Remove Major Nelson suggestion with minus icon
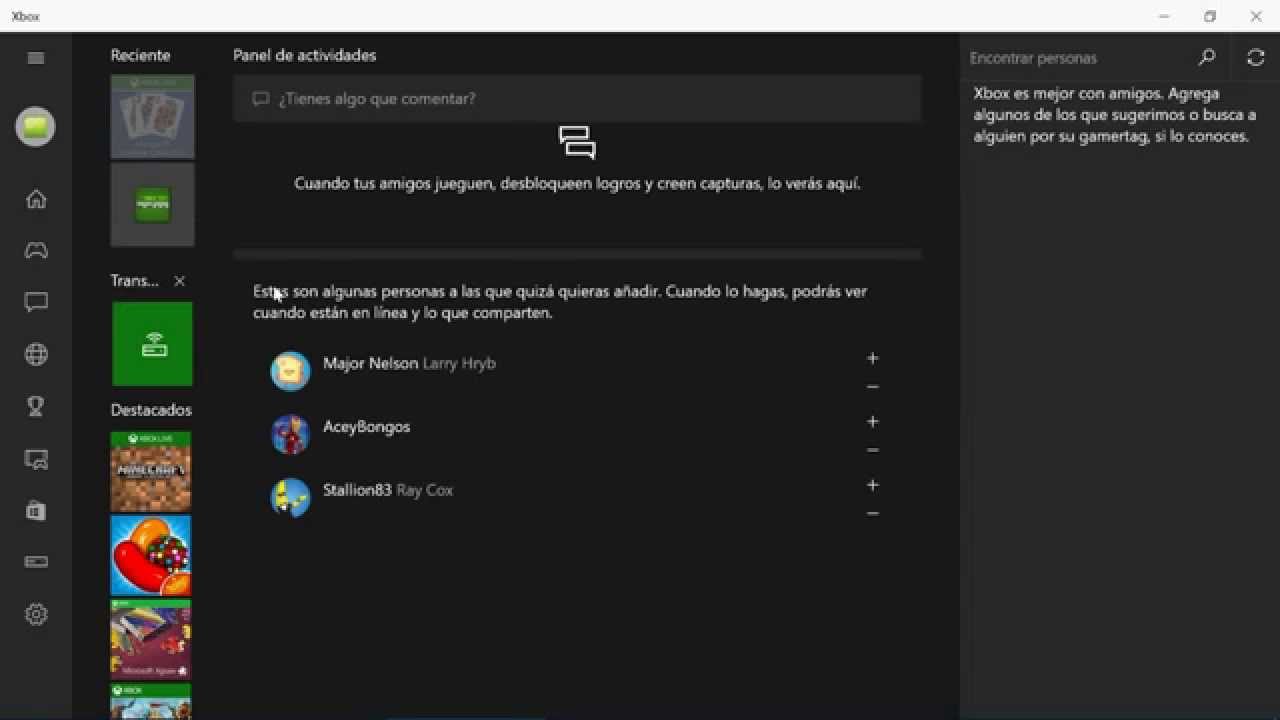 [x=872, y=387]
